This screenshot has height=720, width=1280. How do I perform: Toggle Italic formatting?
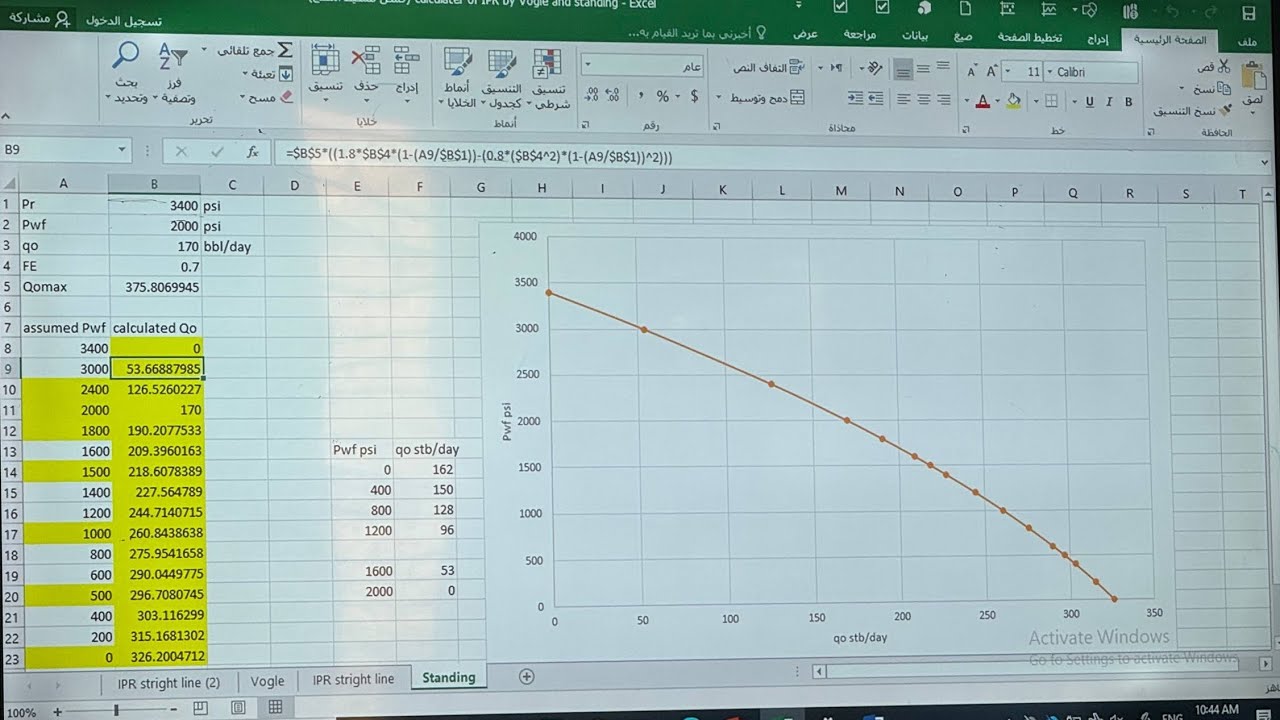[x=1109, y=101]
